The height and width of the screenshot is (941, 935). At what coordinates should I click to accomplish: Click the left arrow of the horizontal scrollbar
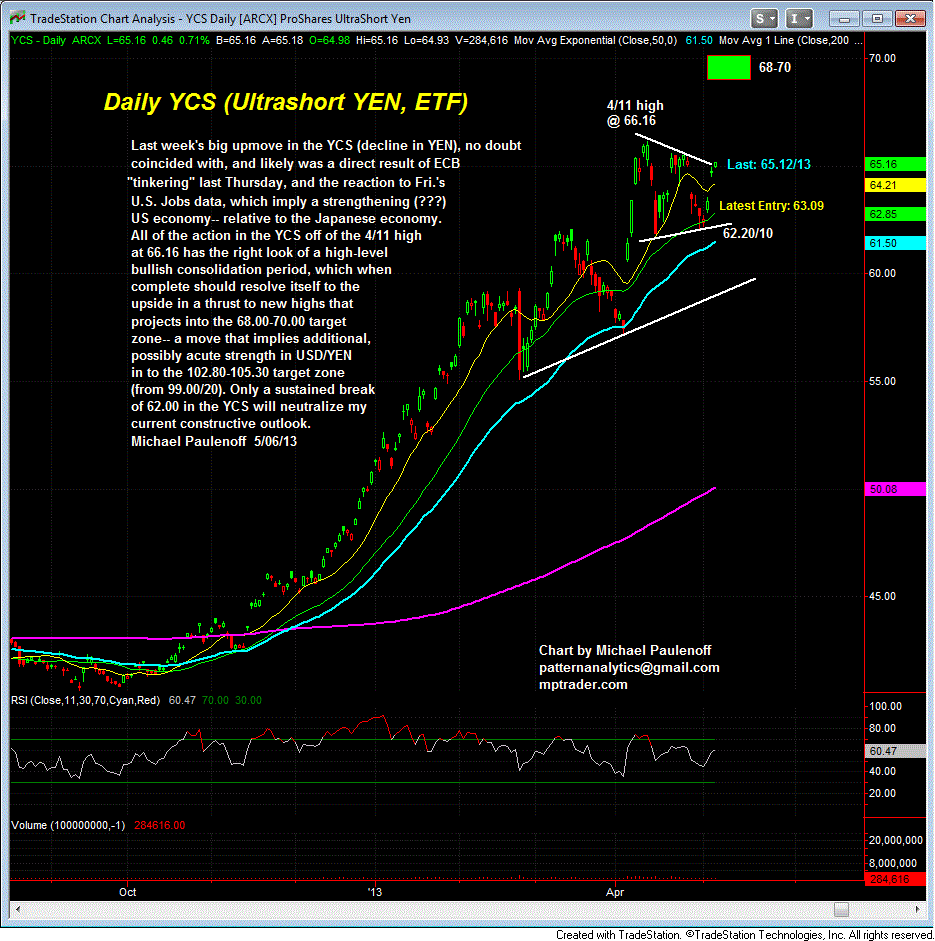(17, 909)
